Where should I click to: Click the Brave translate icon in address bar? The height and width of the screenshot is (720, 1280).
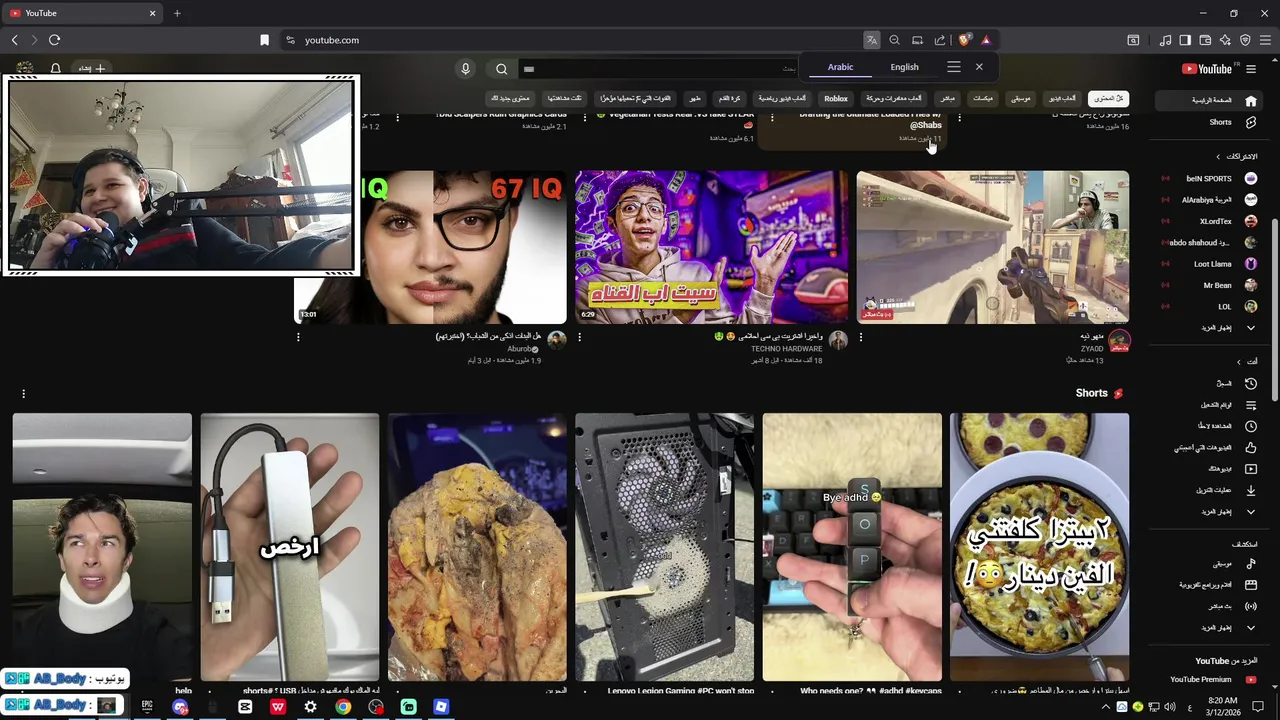tap(872, 40)
